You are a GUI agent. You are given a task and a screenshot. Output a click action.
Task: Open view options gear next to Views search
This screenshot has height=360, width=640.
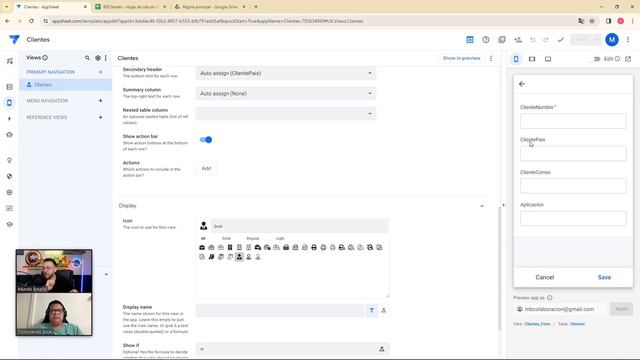click(x=98, y=58)
